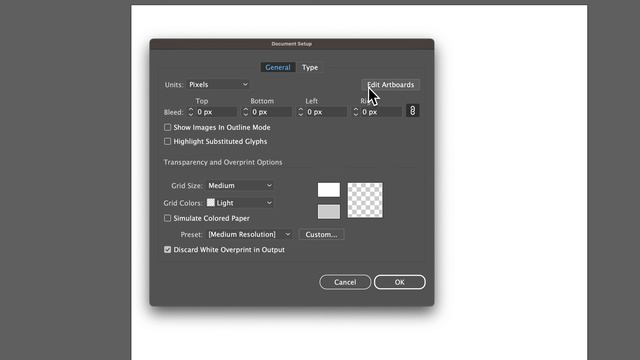Switch to the Type tab
640x360 pixels.
point(310,67)
